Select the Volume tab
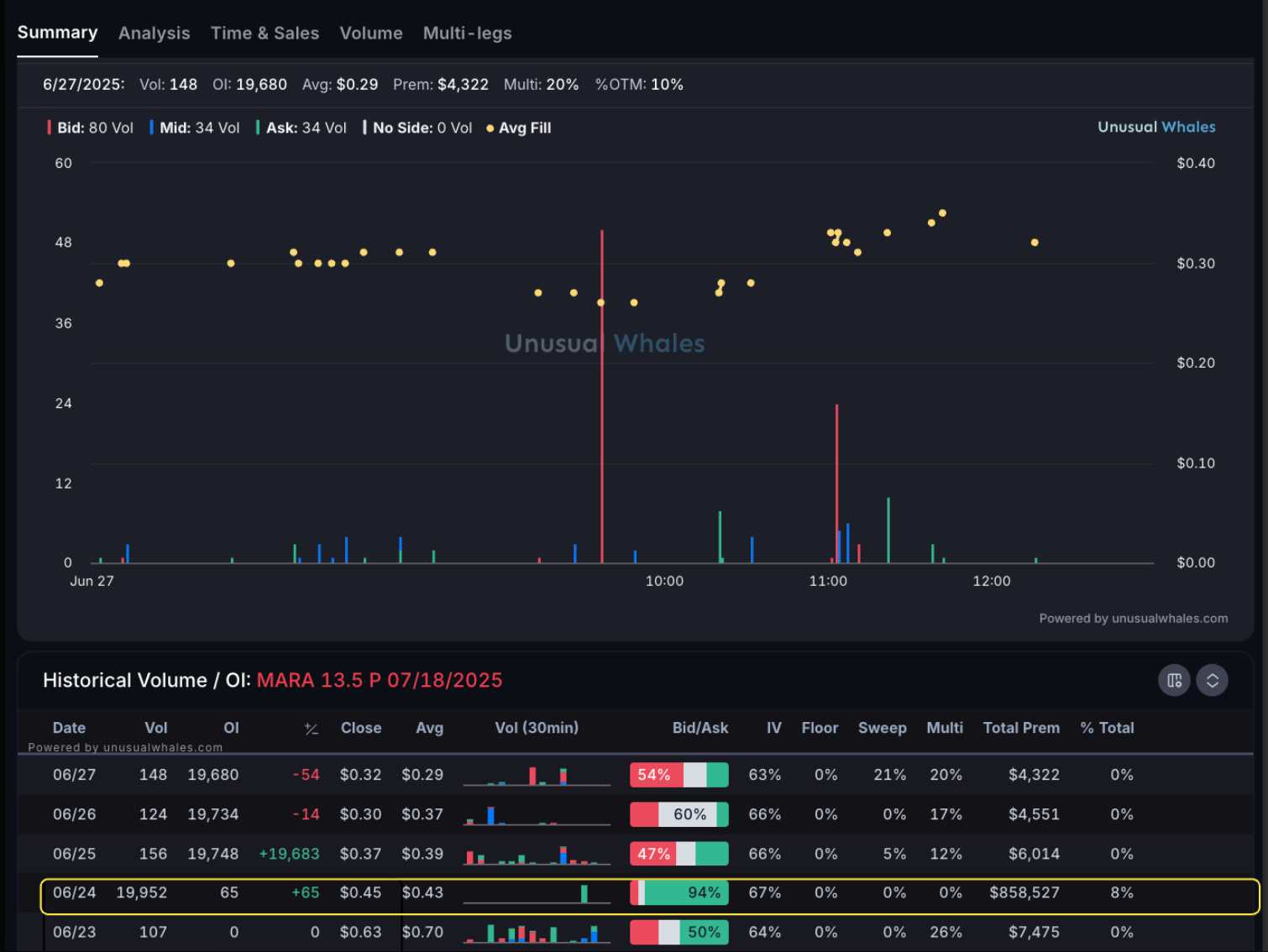 pos(371,33)
